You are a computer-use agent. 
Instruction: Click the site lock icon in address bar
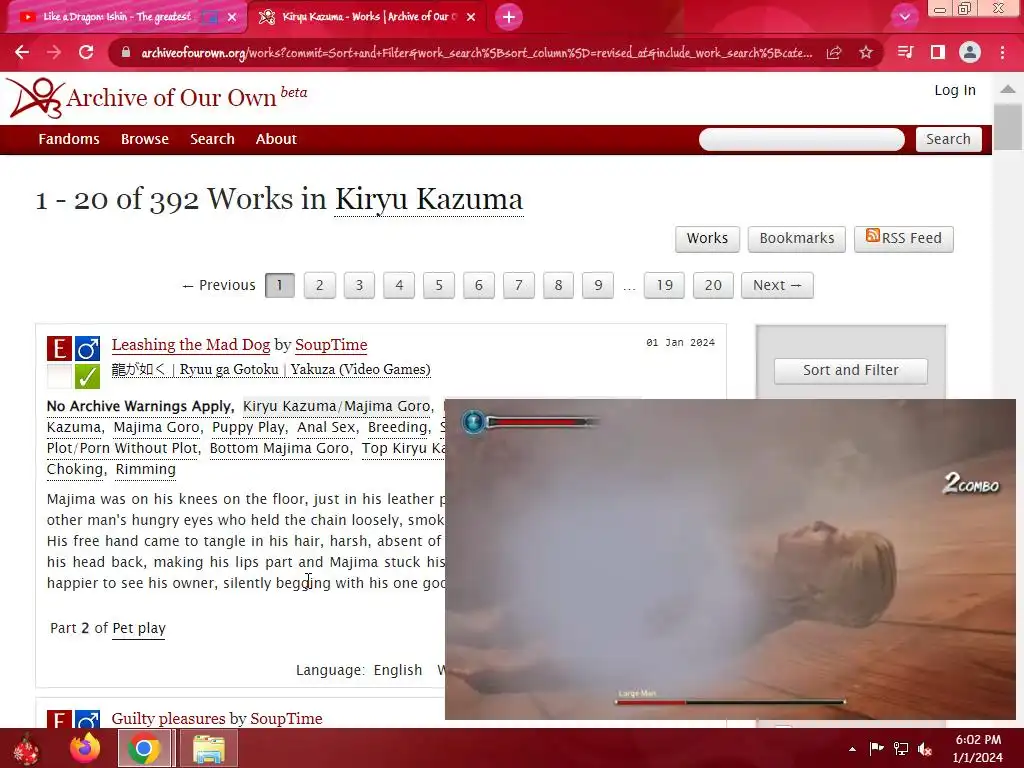pos(126,53)
